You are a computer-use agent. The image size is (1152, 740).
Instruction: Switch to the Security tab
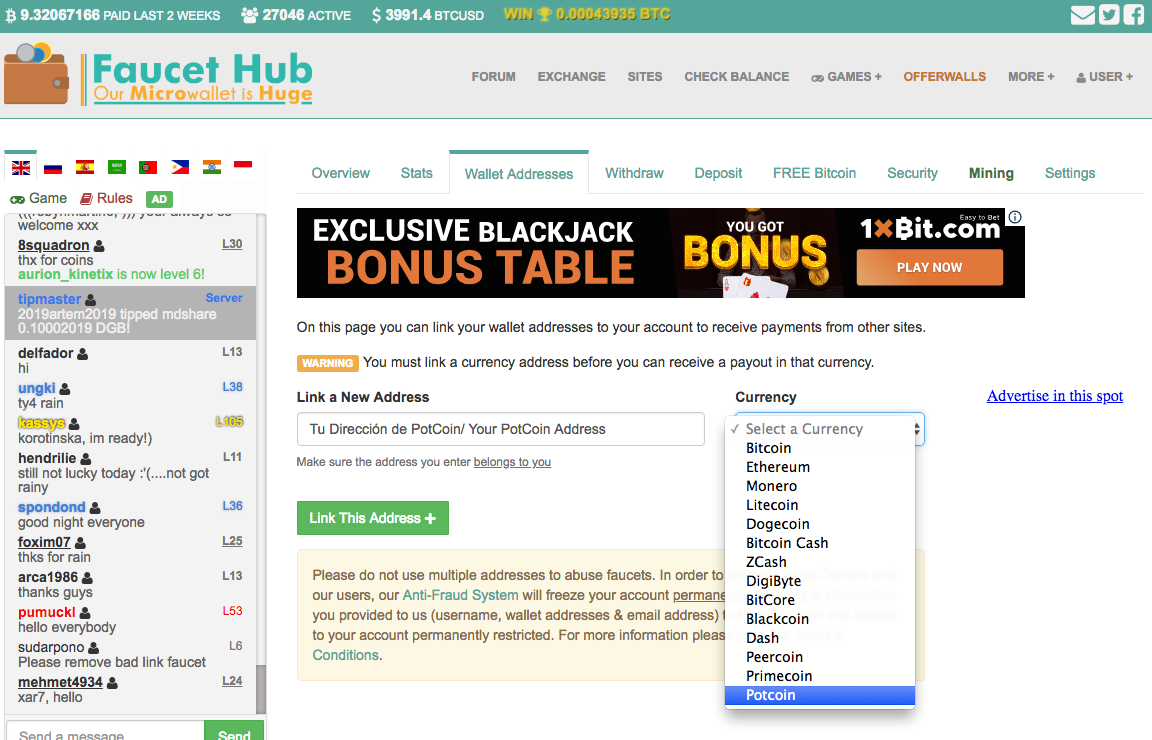pyautogui.click(x=912, y=173)
